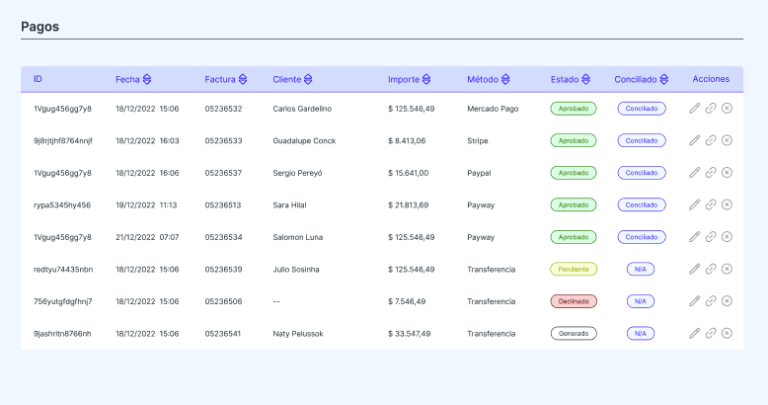This screenshot has width=768, height=405.
Task: Select payment ID redtyu74435nbn
Action: [63, 269]
